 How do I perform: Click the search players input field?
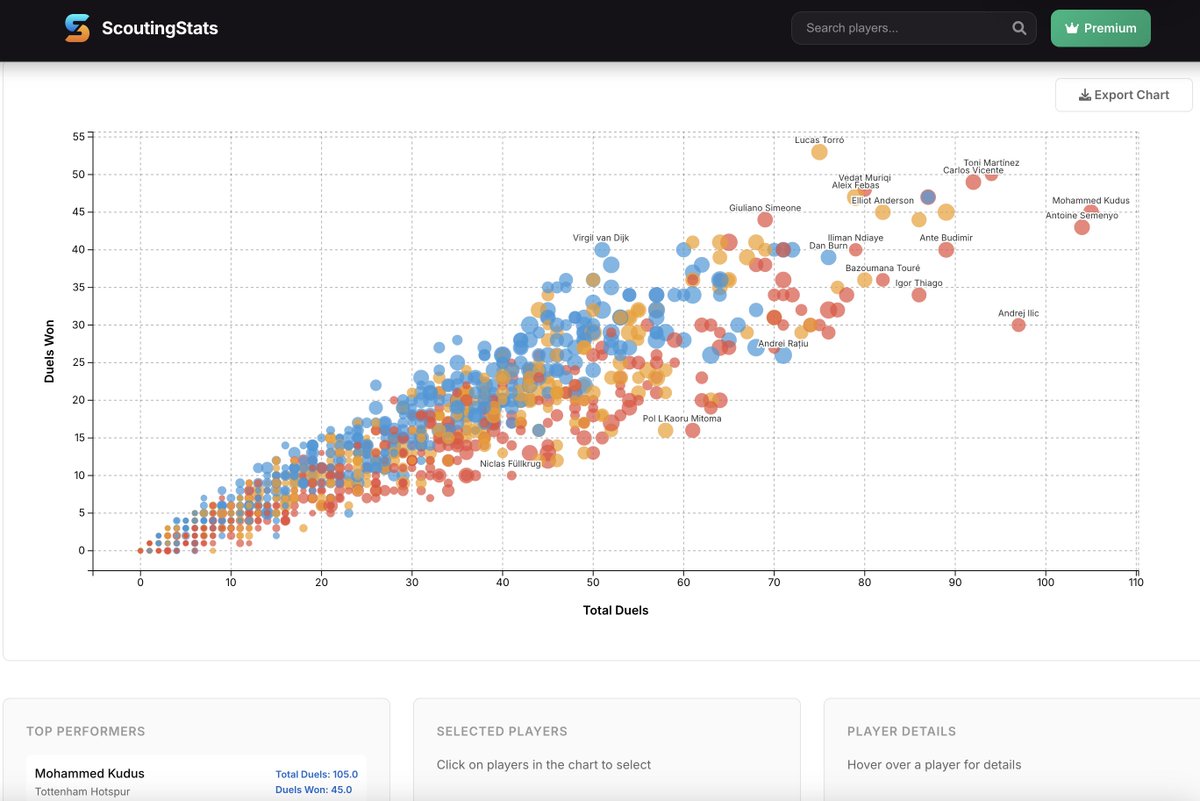point(905,28)
